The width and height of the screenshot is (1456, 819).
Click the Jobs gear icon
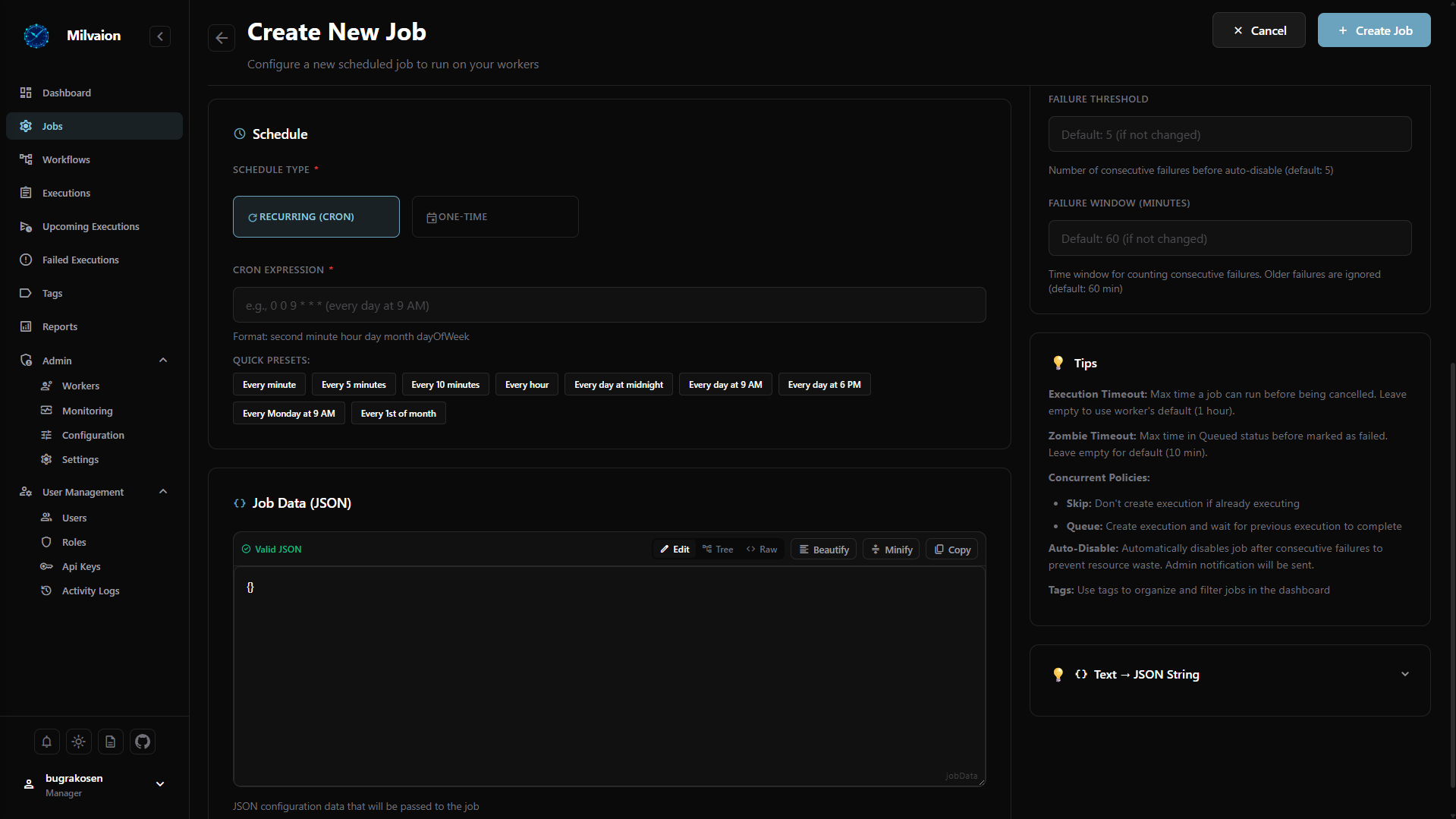(26, 126)
